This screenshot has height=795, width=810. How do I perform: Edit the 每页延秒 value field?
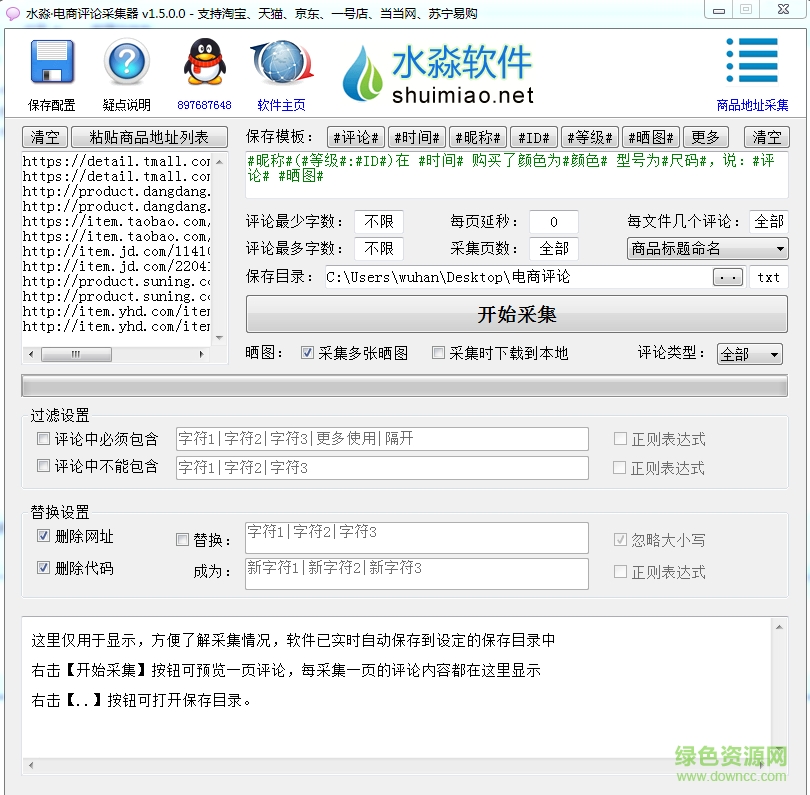pos(554,221)
